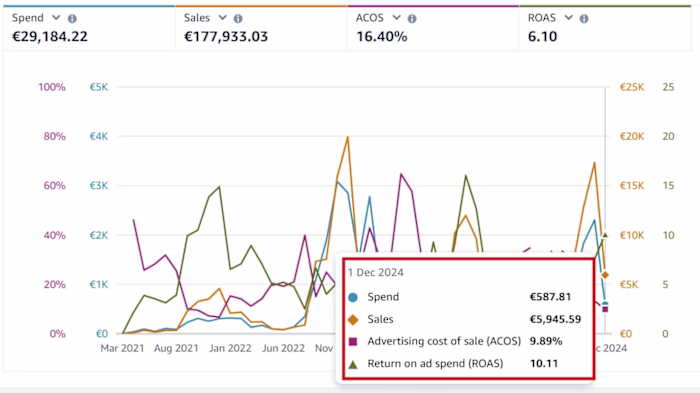
Task: Click the info icon beside Sales
Action: tap(238, 18)
